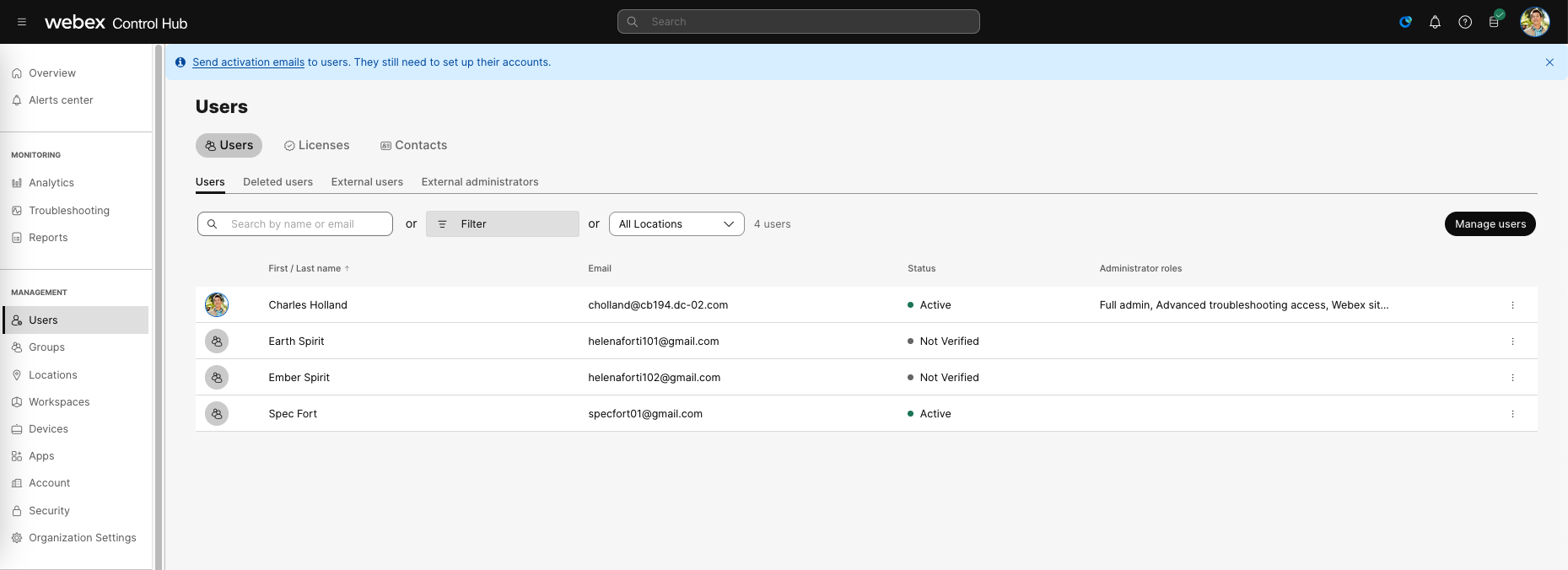Viewport: 1568px width, 570px height.
Task: Click the Search by name or email field
Action: click(x=304, y=224)
